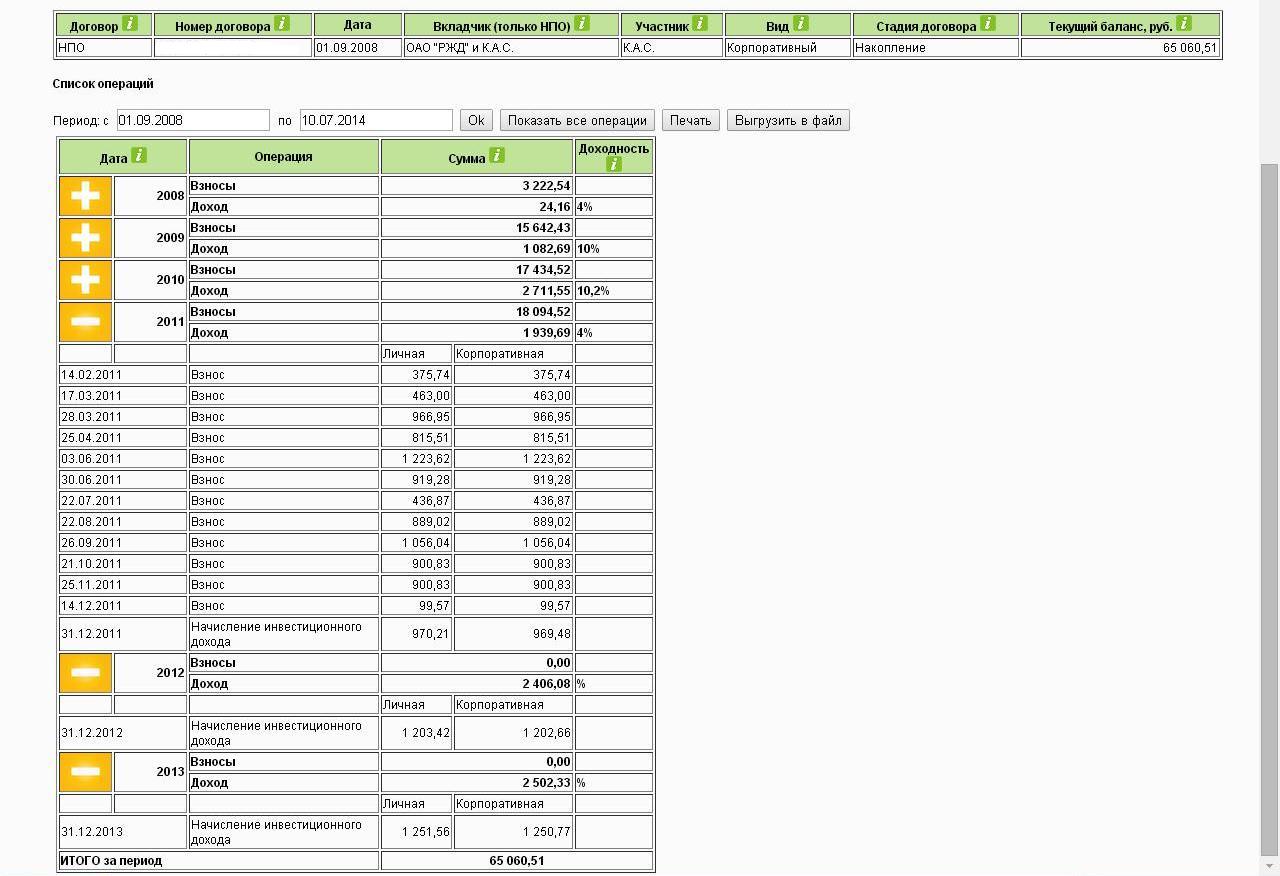Click contract cell НПО
The height and width of the screenshot is (876, 1280).
click(x=104, y=48)
